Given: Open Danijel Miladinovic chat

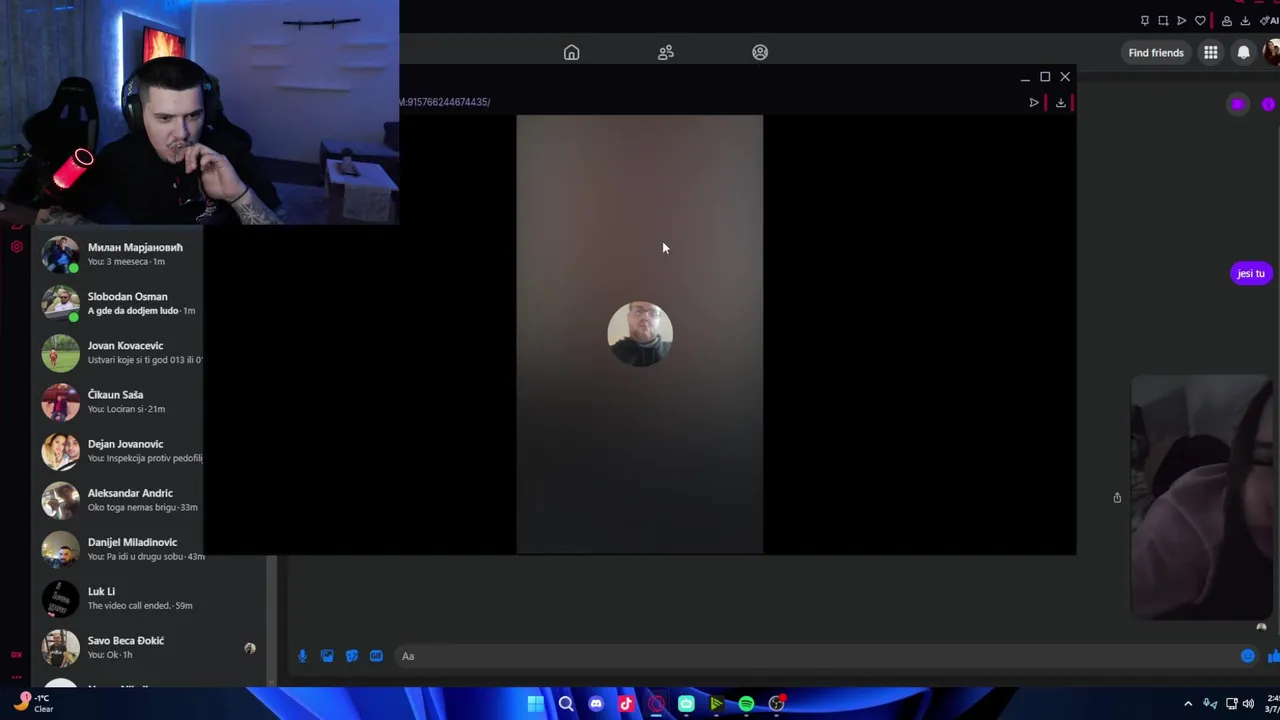Looking at the screenshot, I should [x=120, y=548].
